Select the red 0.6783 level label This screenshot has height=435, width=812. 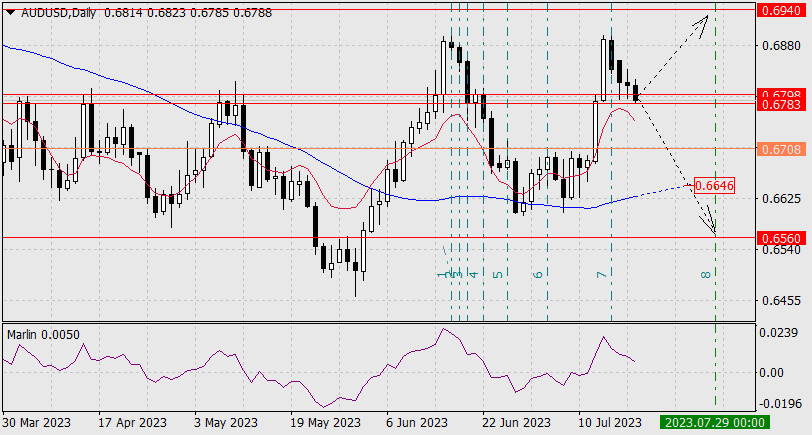click(782, 105)
